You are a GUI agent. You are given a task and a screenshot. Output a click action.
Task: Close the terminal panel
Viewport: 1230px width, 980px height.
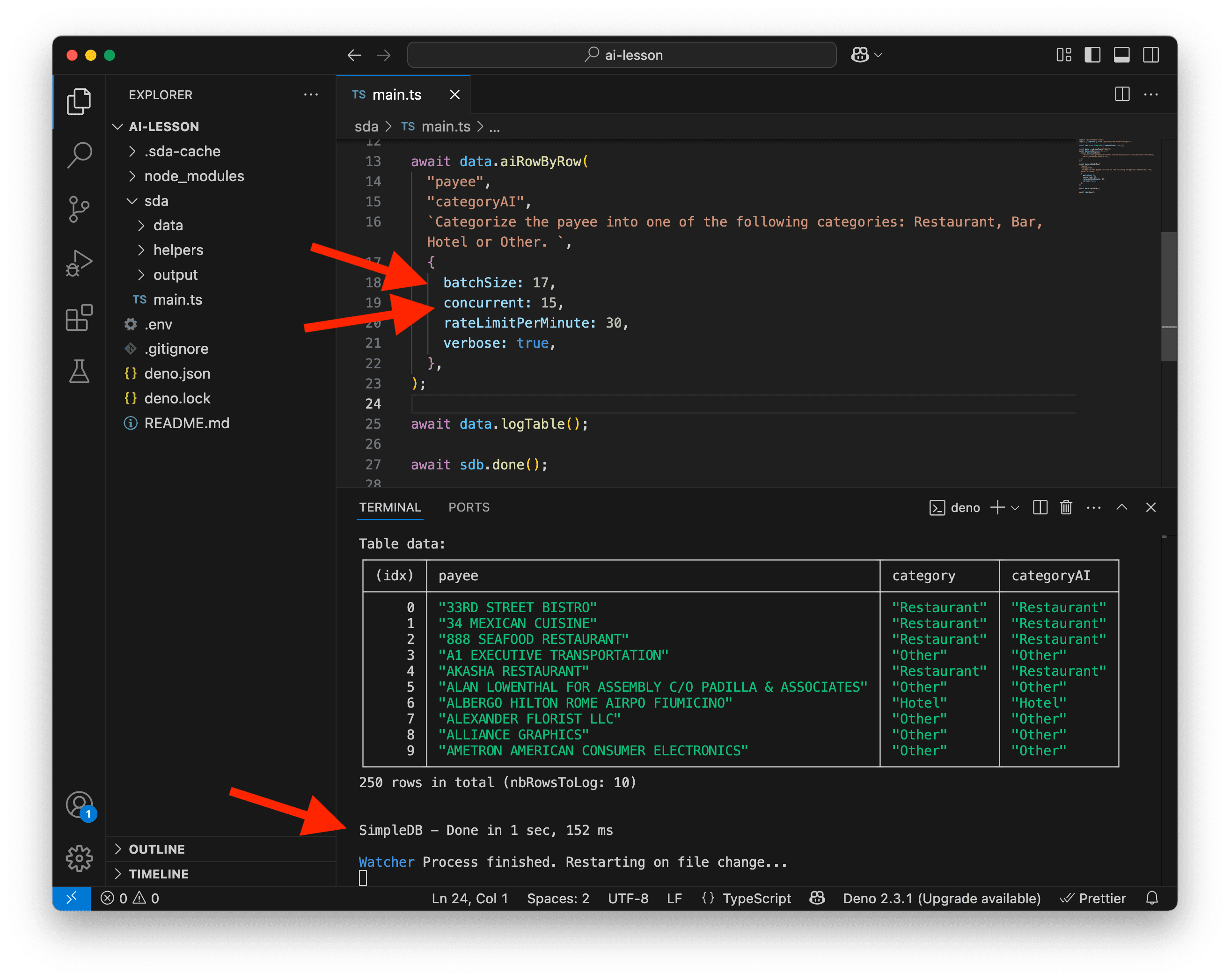[x=1151, y=507]
